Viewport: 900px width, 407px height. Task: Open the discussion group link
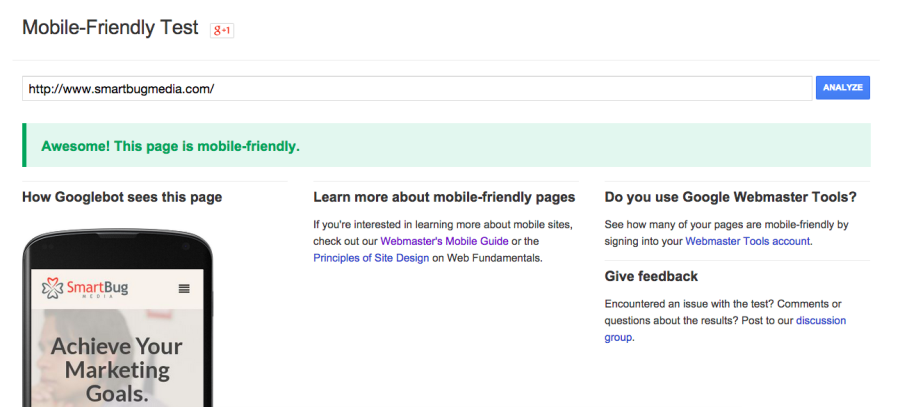(725, 329)
